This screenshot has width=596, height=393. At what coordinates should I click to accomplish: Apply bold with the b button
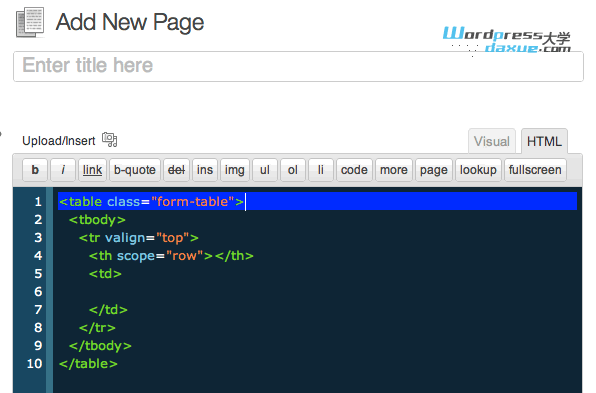tap(35, 170)
